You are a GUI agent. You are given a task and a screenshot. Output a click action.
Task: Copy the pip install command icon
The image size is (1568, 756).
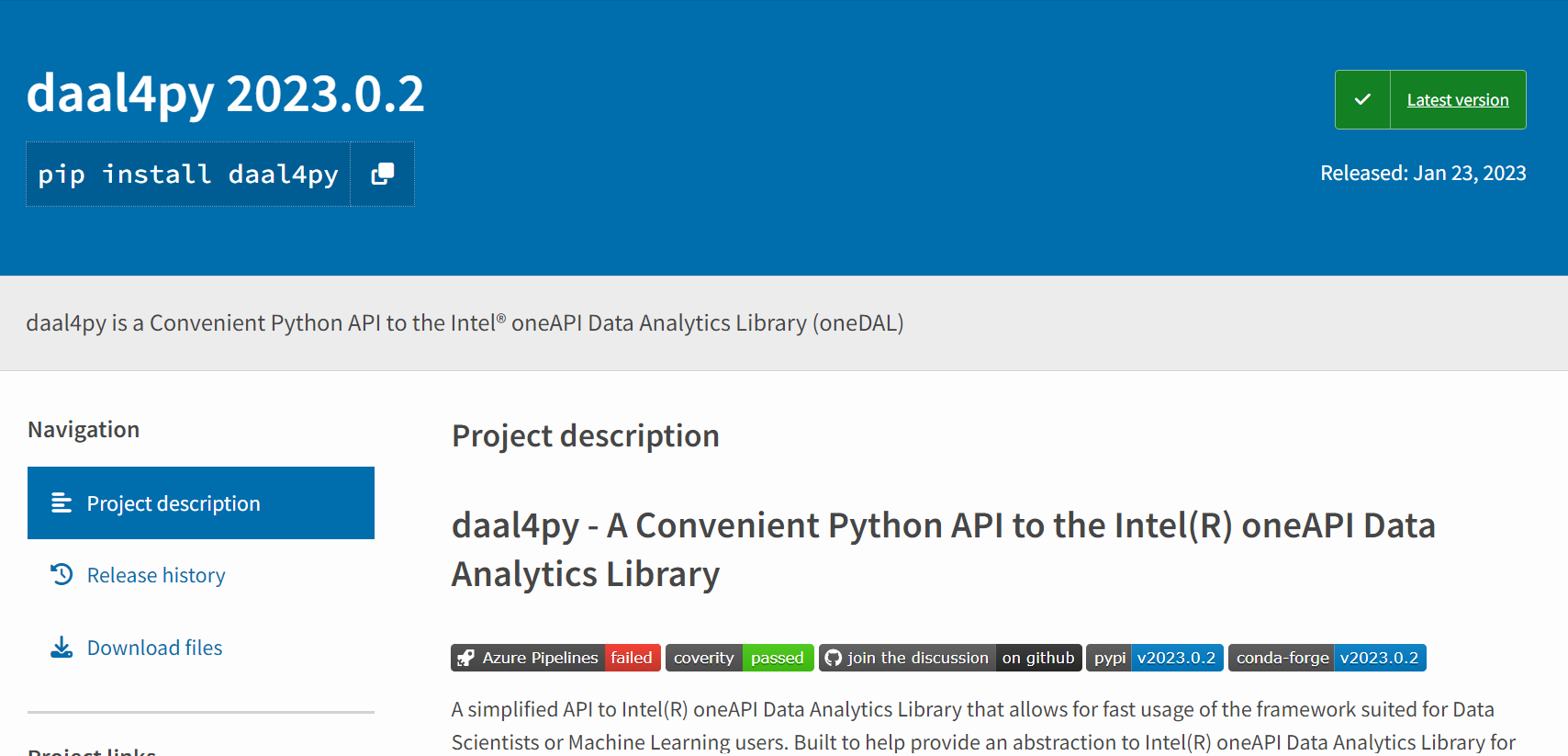(x=382, y=174)
